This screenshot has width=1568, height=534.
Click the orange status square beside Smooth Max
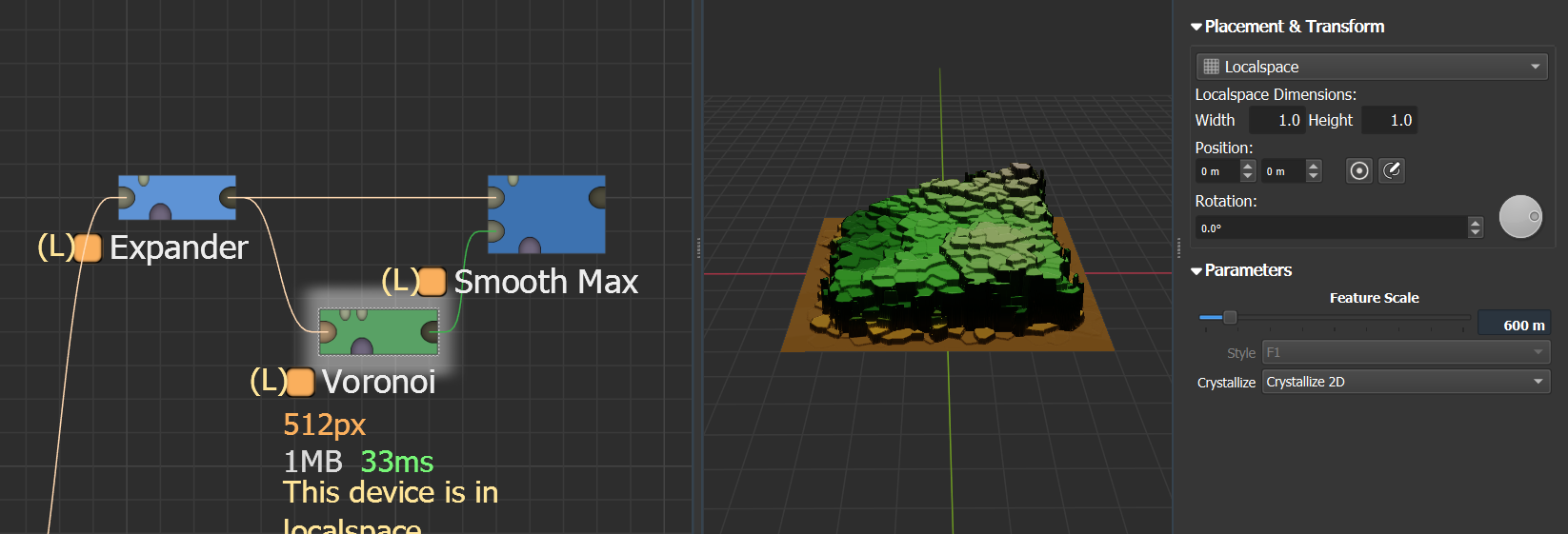click(x=432, y=282)
